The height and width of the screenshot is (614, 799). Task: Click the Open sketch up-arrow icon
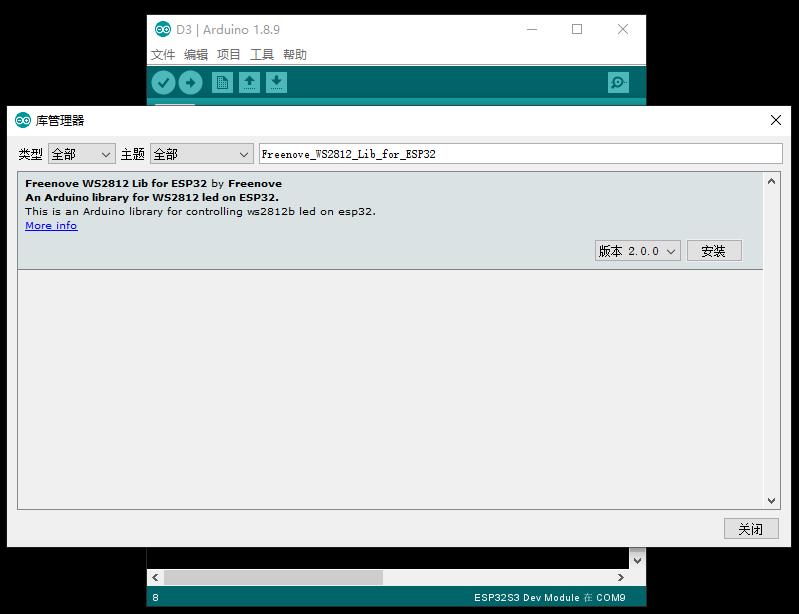point(249,83)
